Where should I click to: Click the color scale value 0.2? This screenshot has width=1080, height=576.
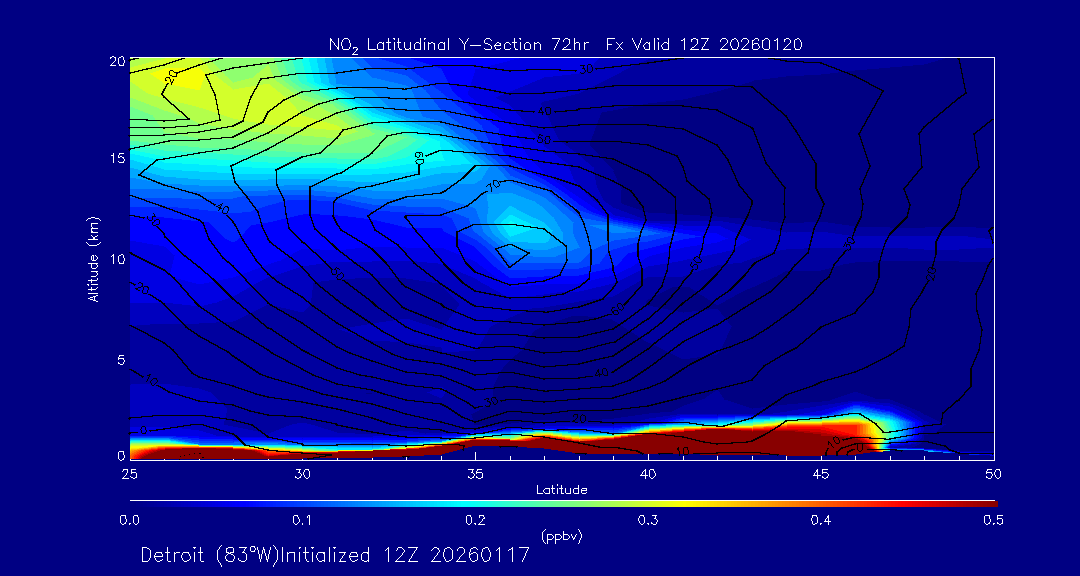coord(475,521)
